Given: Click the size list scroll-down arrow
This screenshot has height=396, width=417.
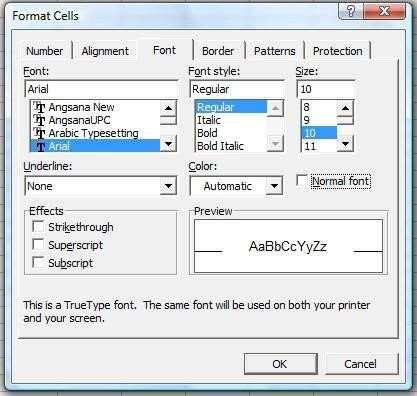Looking at the screenshot, I should pyautogui.click(x=345, y=144).
